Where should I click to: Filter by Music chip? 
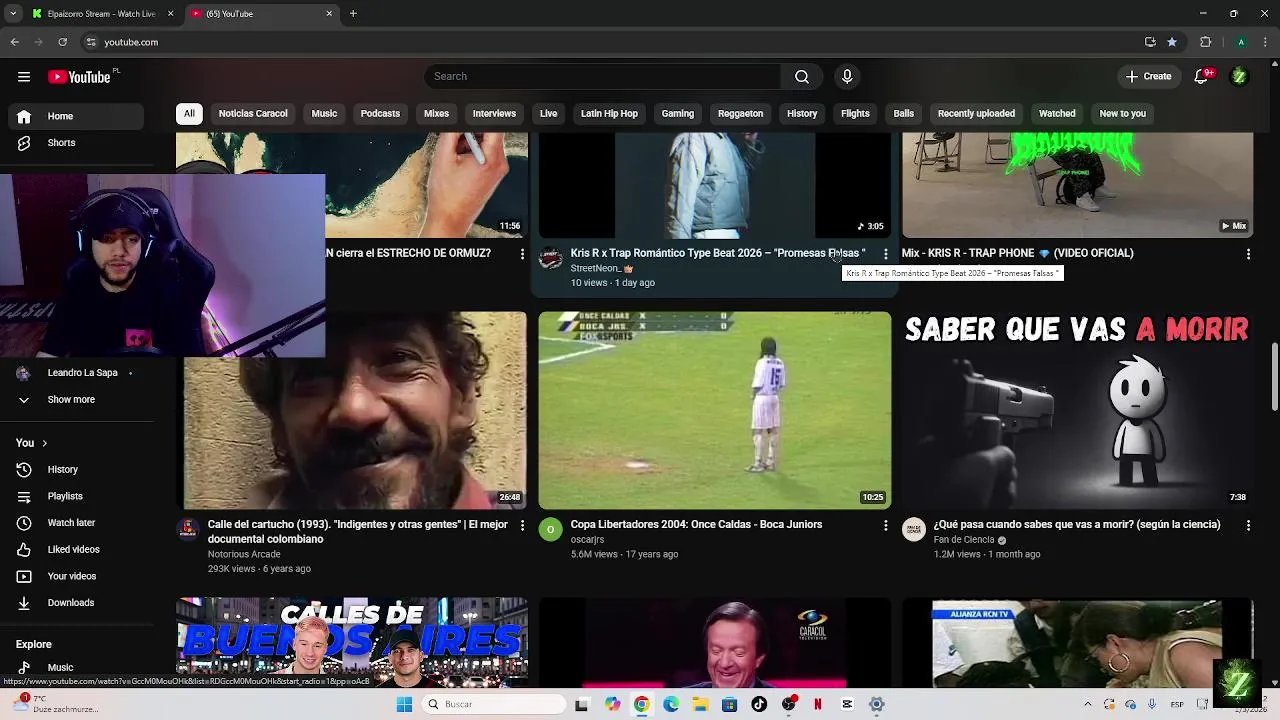tap(324, 114)
